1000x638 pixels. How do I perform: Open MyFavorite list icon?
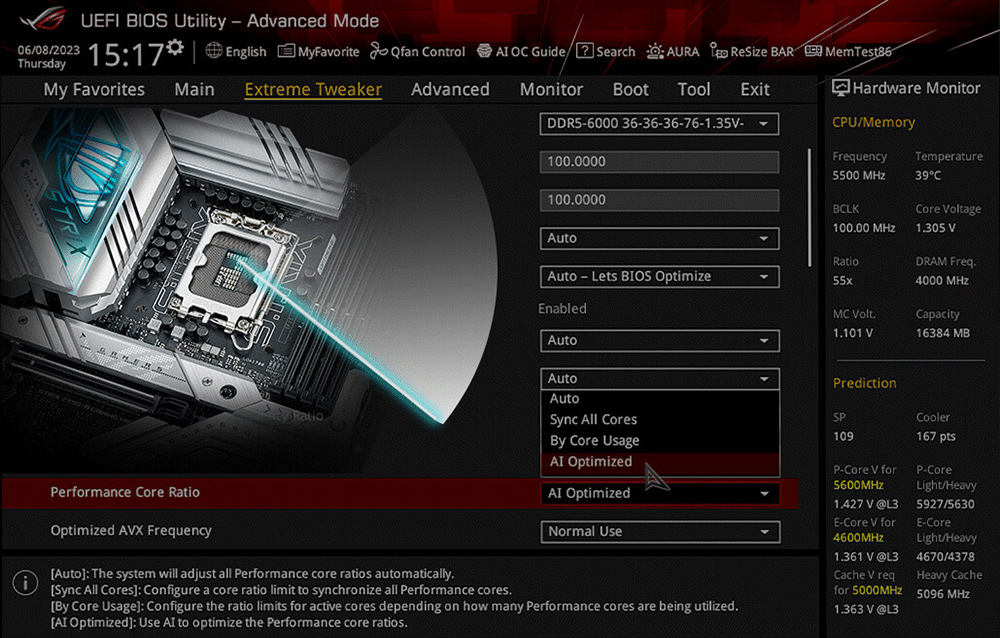(x=286, y=51)
